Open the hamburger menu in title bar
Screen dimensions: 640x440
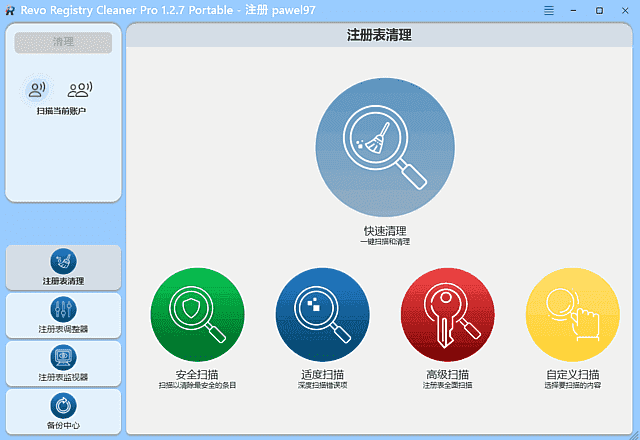(x=549, y=11)
